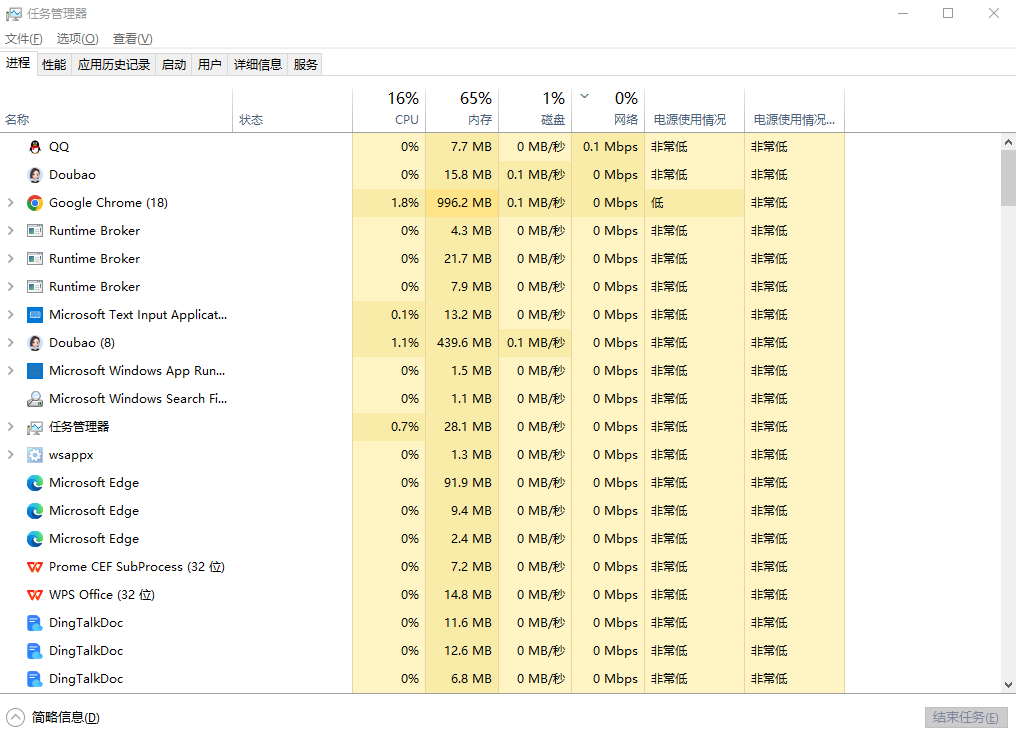Click the Microsoft Edge icon with 91.9 MB
1016x738 pixels.
pos(35,483)
